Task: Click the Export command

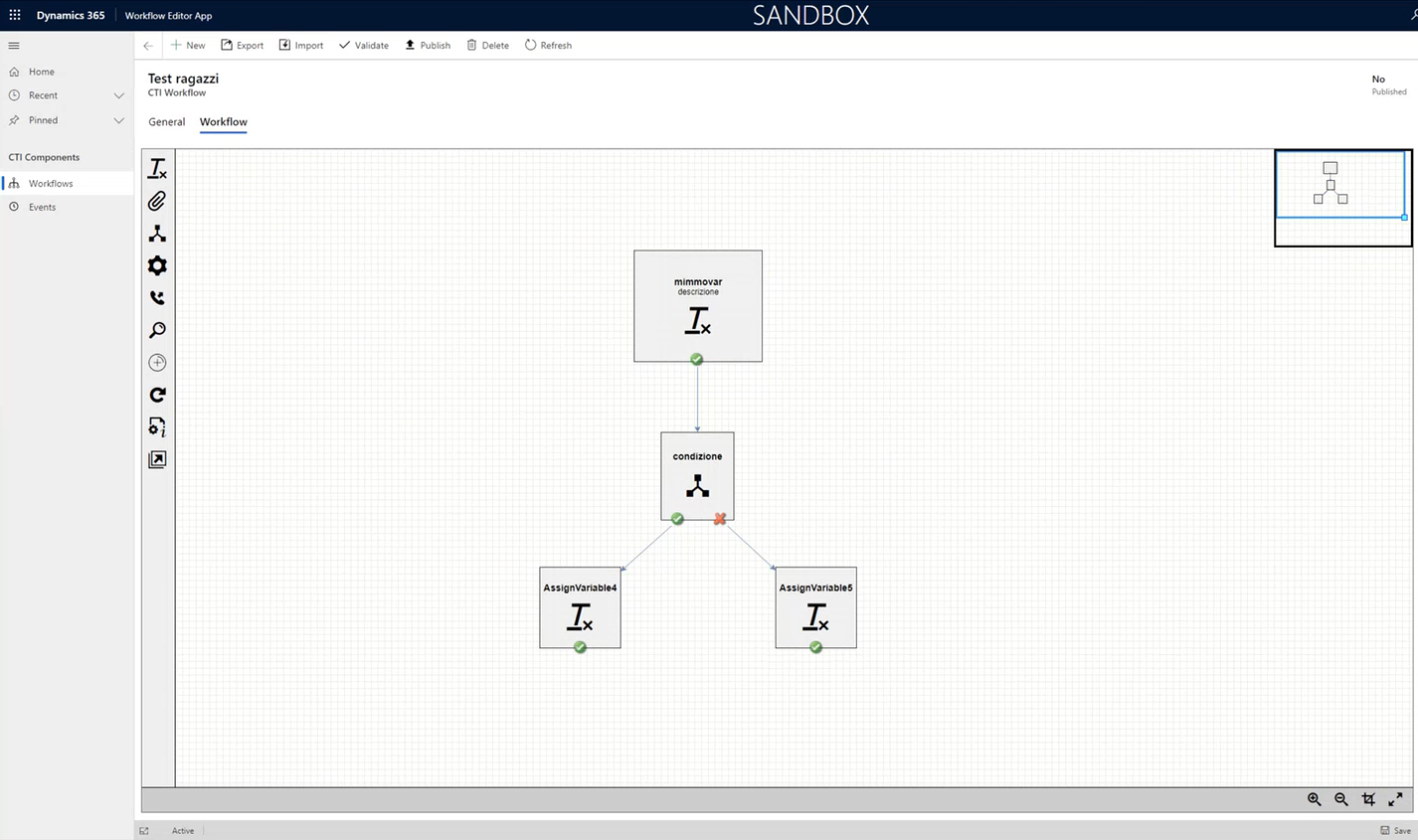Action: tap(242, 46)
